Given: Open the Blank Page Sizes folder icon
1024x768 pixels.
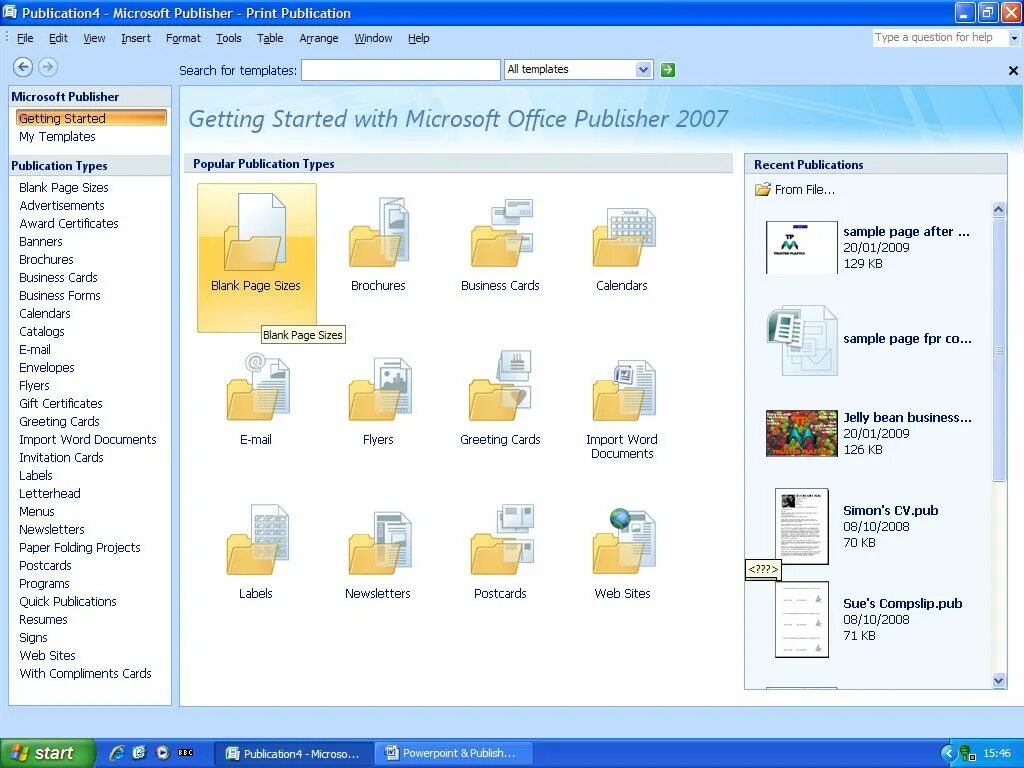Looking at the screenshot, I should (255, 232).
